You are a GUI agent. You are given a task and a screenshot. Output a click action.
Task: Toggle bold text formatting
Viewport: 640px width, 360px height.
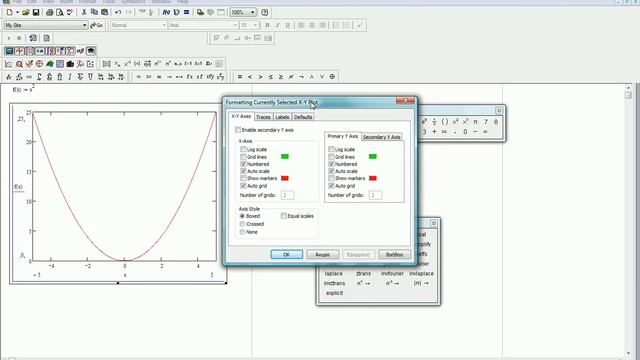point(267,25)
